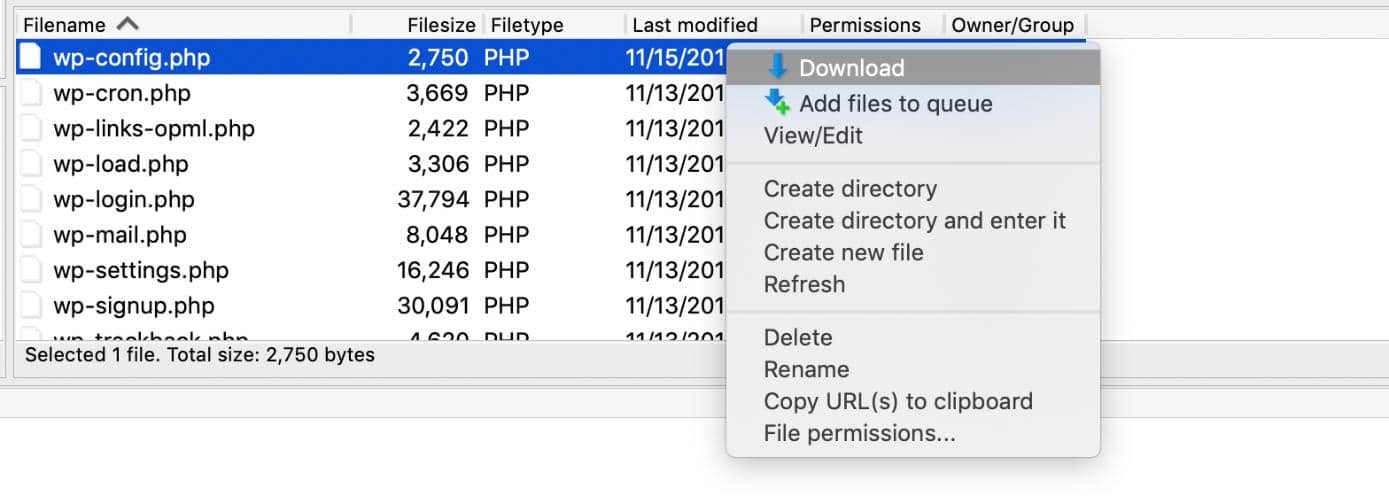Click Delete in the context menu
This screenshot has height=496, width=1389.
tap(797, 337)
